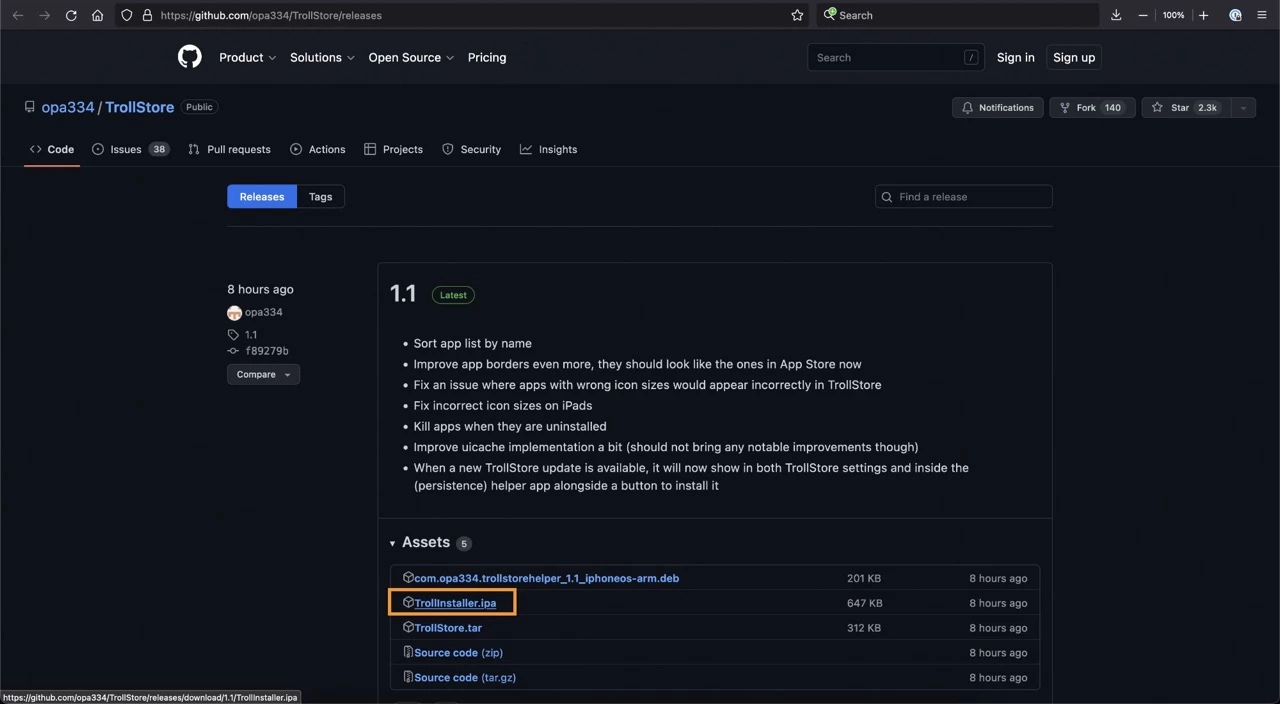Enable notifications for this repository
1280x704 pixels.
coord(997,107)
